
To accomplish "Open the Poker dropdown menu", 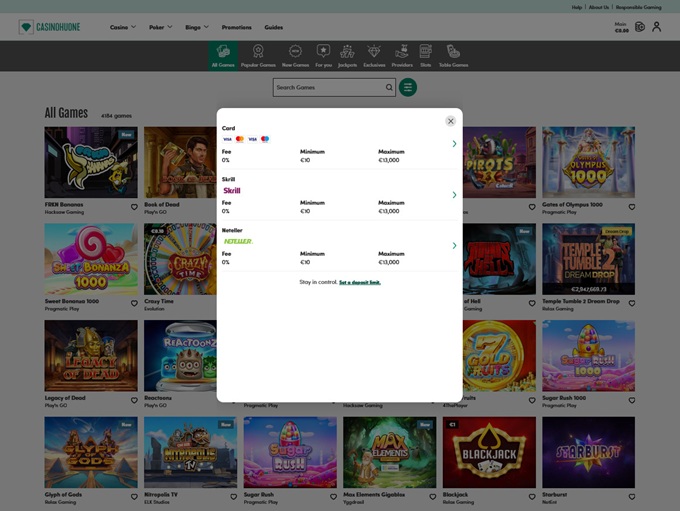I will (160, 27).
